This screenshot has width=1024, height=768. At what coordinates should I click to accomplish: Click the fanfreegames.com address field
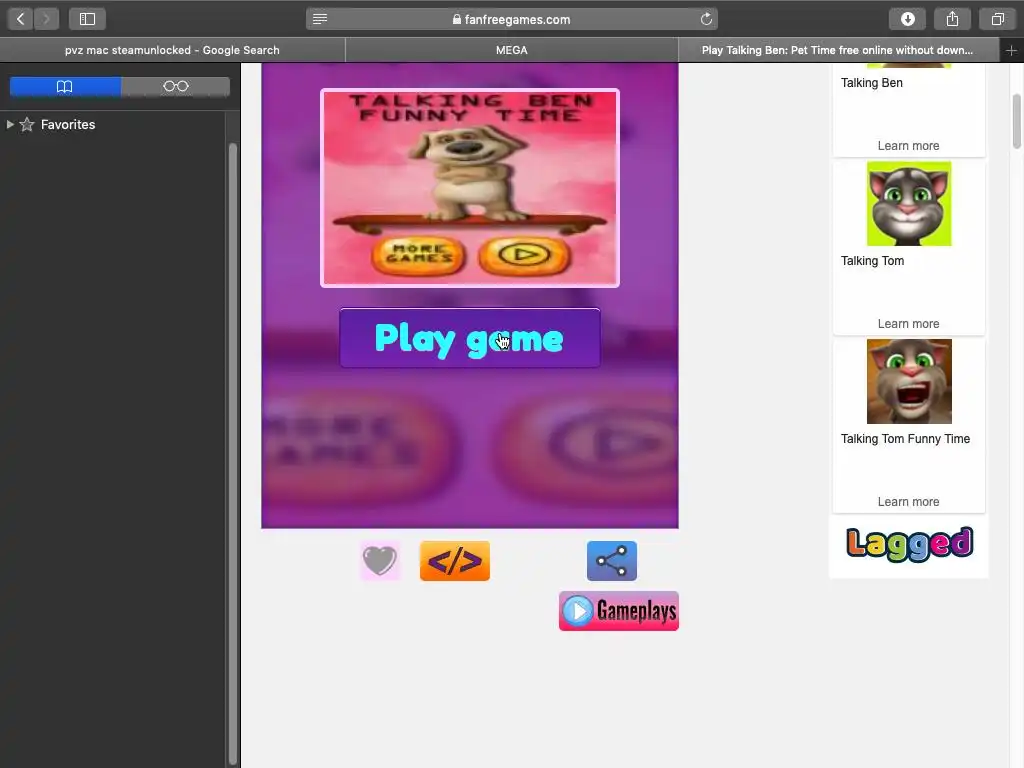(512, 19)
